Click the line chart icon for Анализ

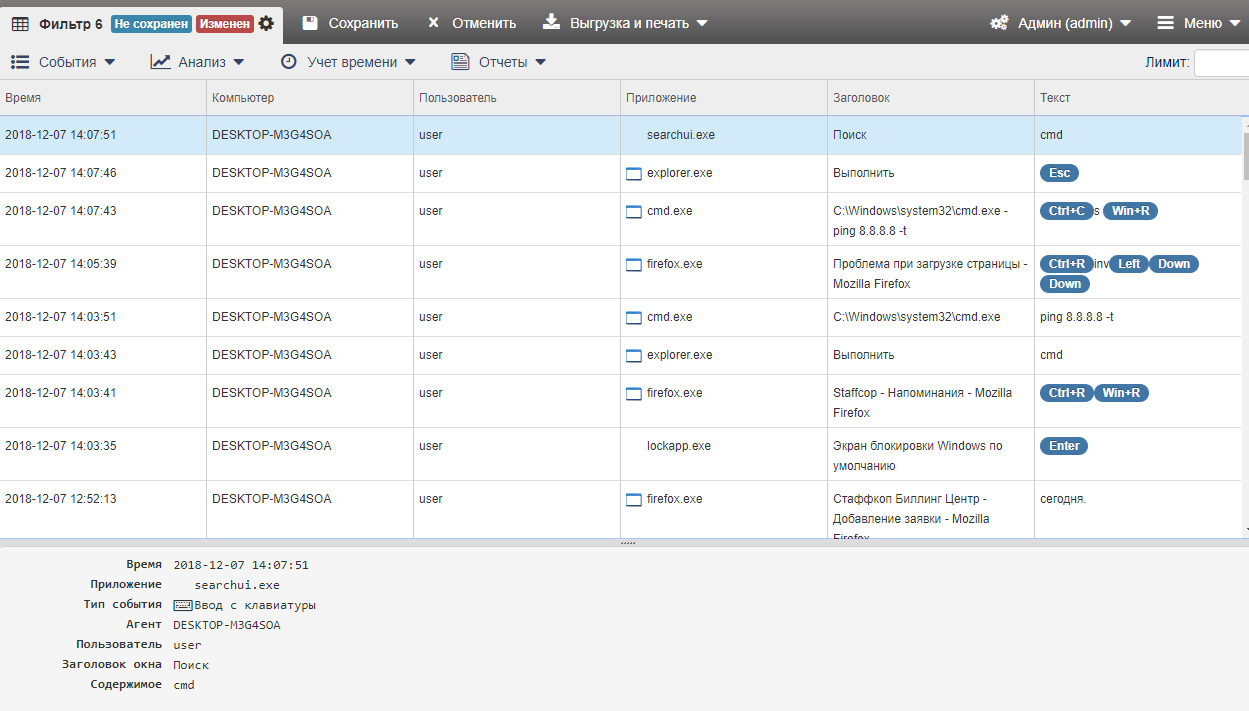pos(160,62)
